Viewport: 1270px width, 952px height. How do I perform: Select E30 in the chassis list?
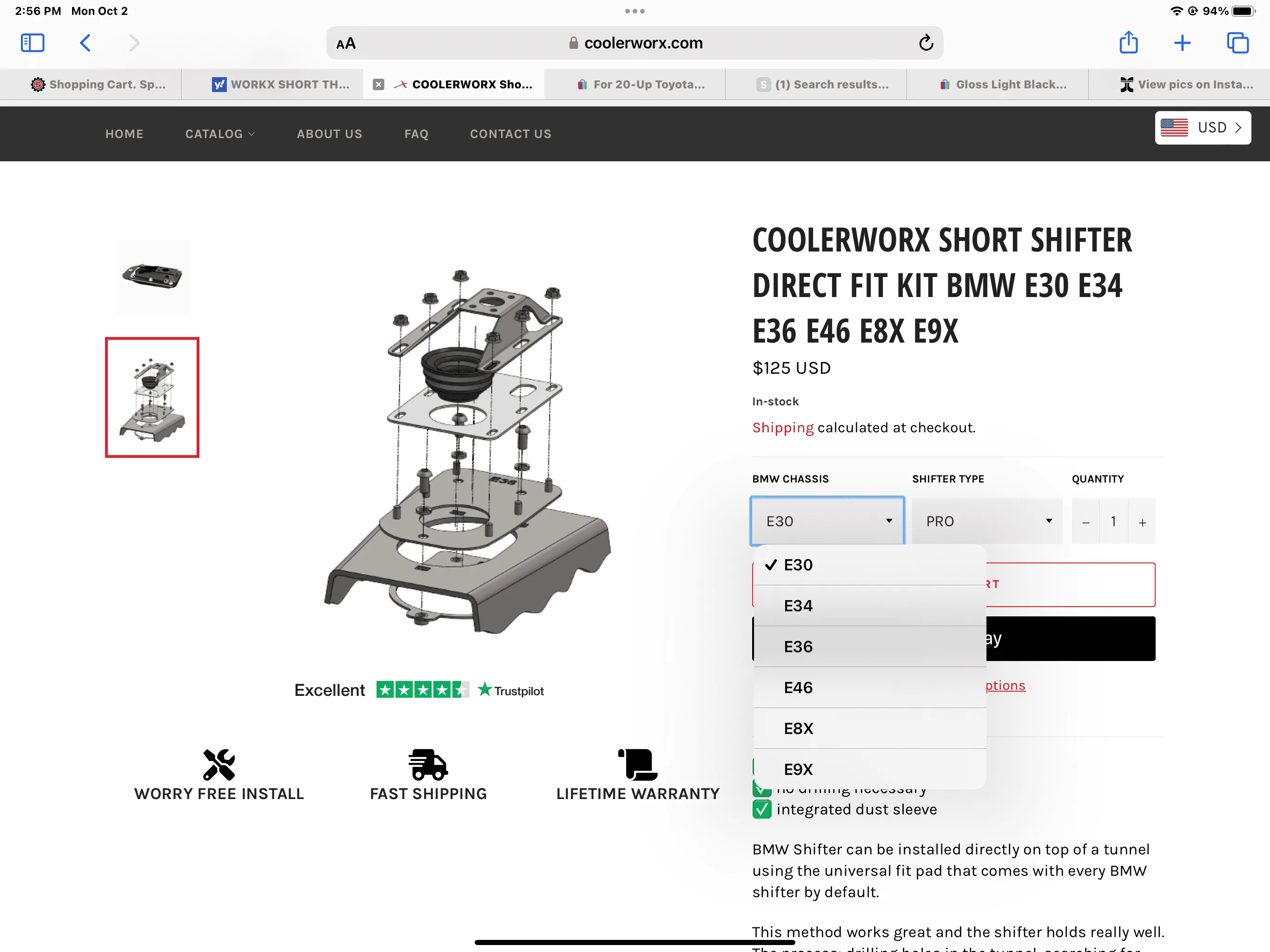click(x=870, y=565)
